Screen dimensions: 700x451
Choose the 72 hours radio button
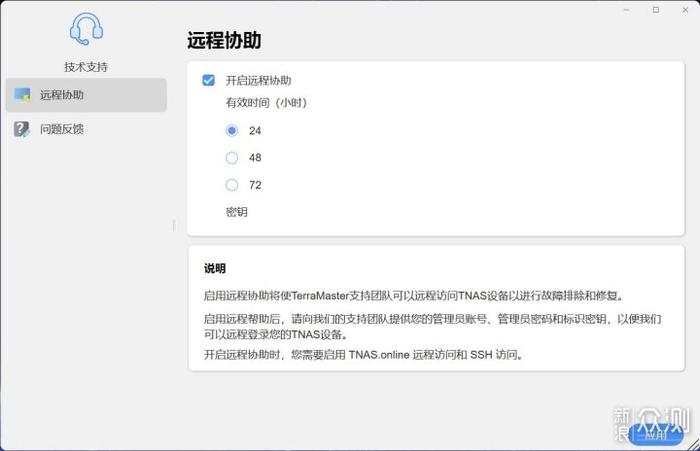[232, 185]
